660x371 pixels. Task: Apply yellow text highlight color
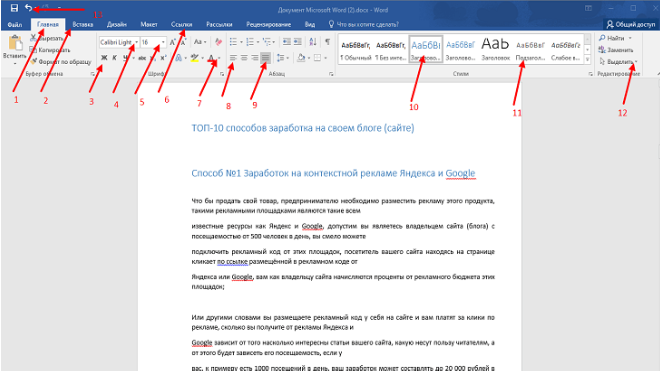194,58
